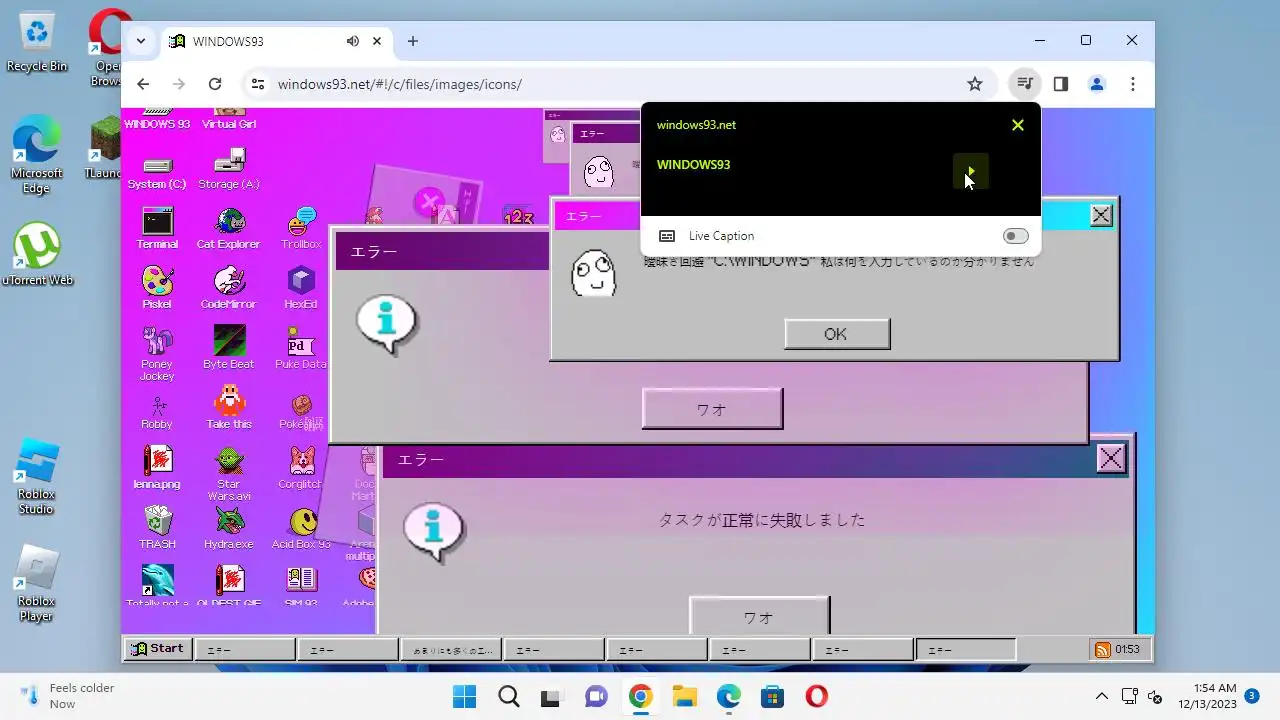This screenshot has width=1280, height=720.
Task: Reload the windows93.net page
Action: pyautogui.click(x=215, y=84)
